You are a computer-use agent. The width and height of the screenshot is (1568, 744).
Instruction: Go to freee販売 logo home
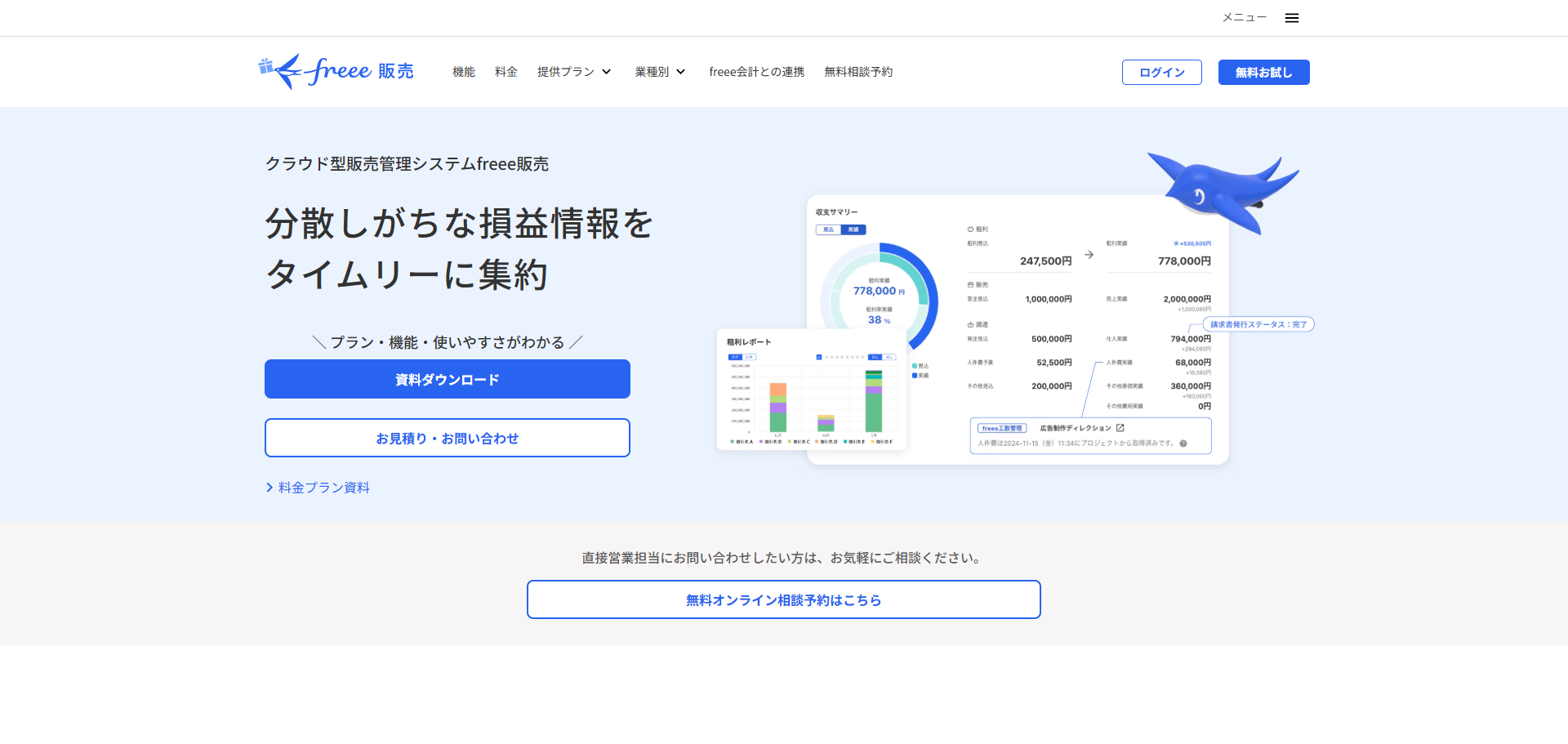336,72
